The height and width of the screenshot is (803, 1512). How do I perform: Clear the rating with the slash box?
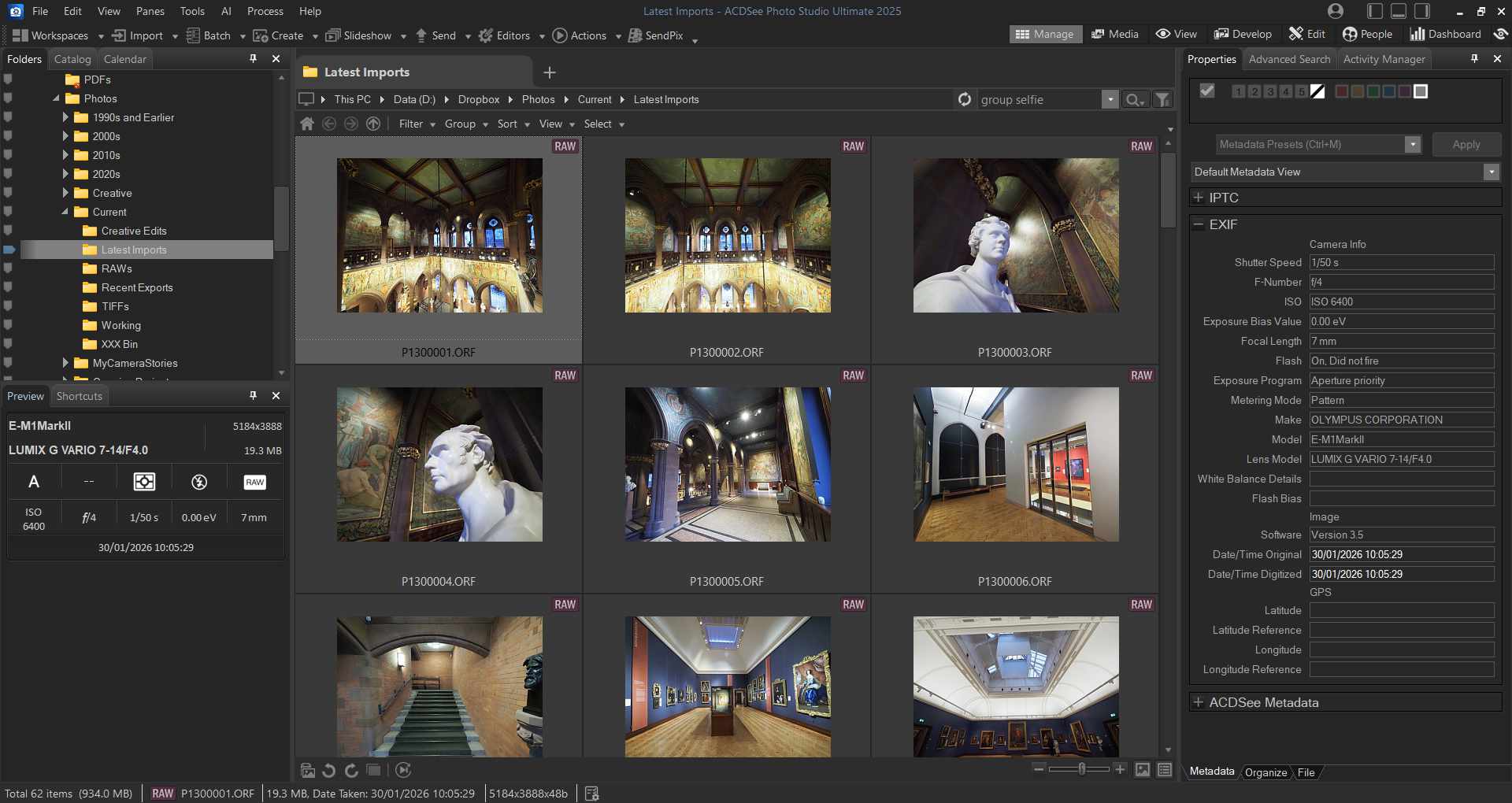(1317, 91)
